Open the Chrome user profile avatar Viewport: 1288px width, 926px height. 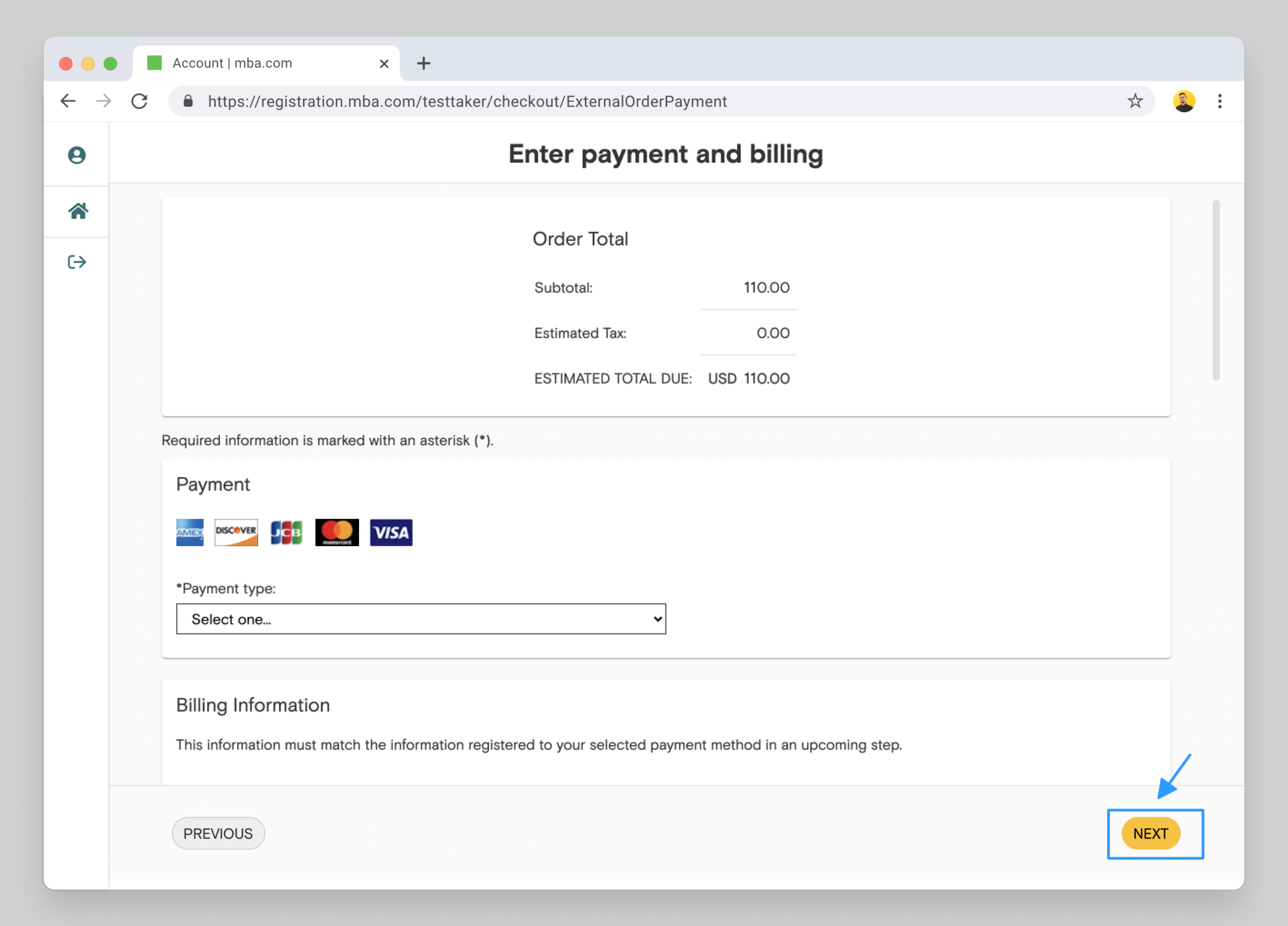(1184, 101)
